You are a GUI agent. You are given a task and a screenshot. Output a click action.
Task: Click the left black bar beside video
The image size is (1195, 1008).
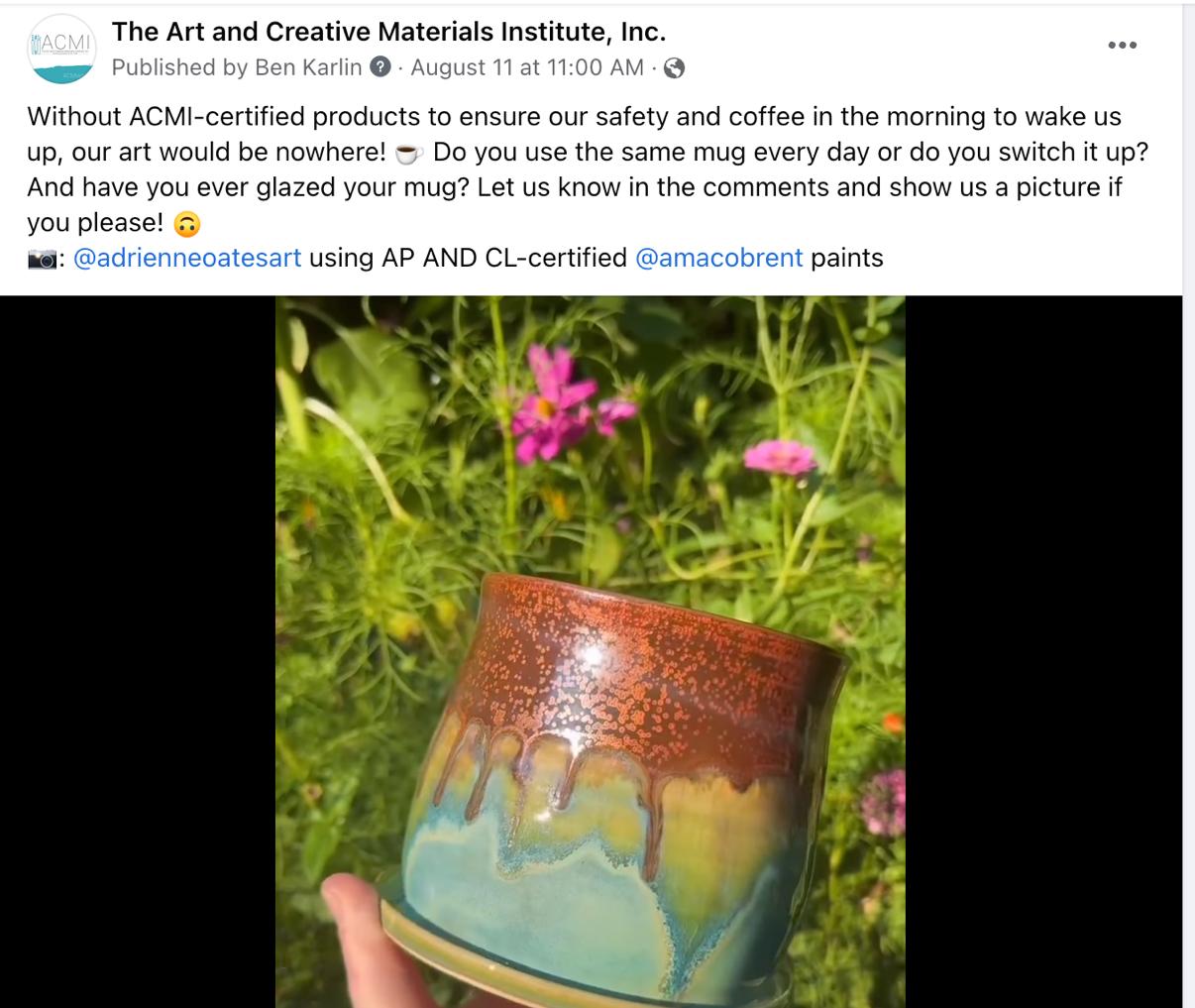[x=138, y=651]
